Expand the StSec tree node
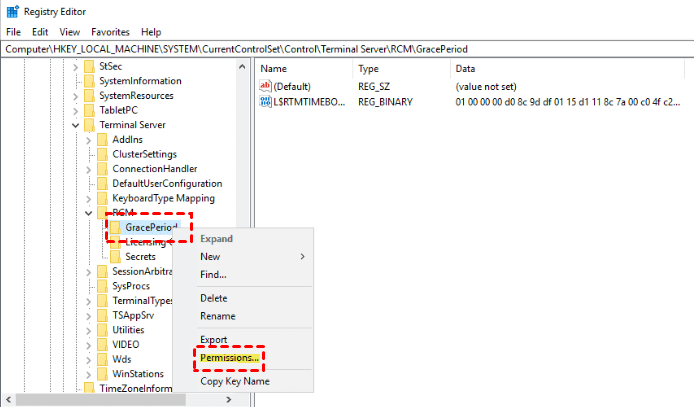 (76, 66)
